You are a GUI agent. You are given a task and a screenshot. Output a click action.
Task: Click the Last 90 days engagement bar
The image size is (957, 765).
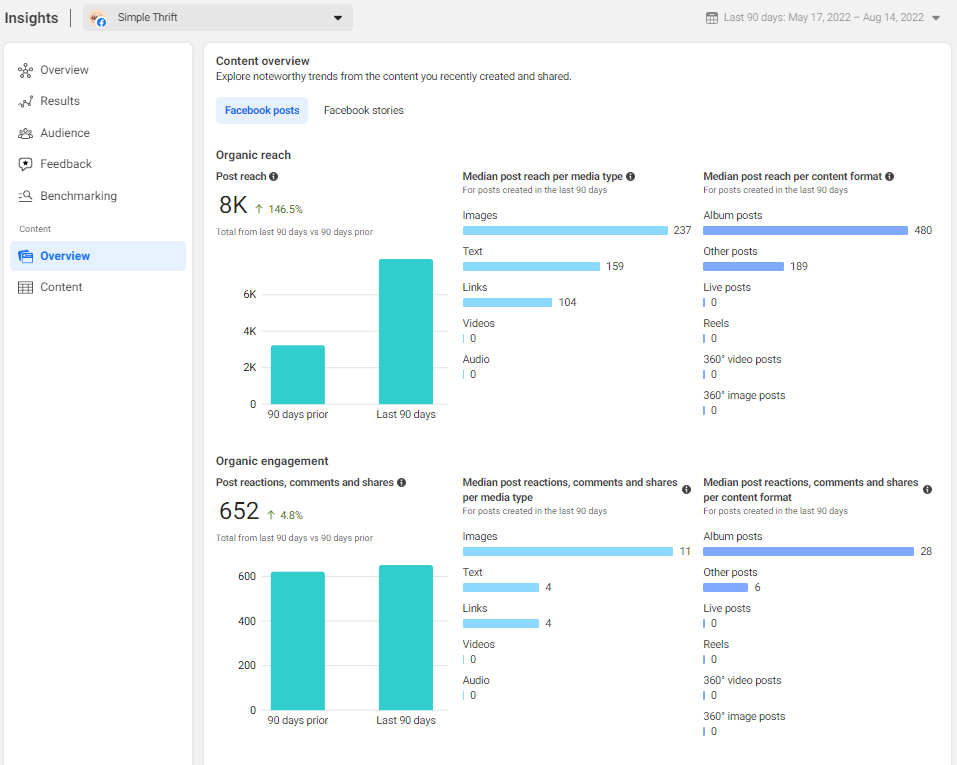(406, 638)
